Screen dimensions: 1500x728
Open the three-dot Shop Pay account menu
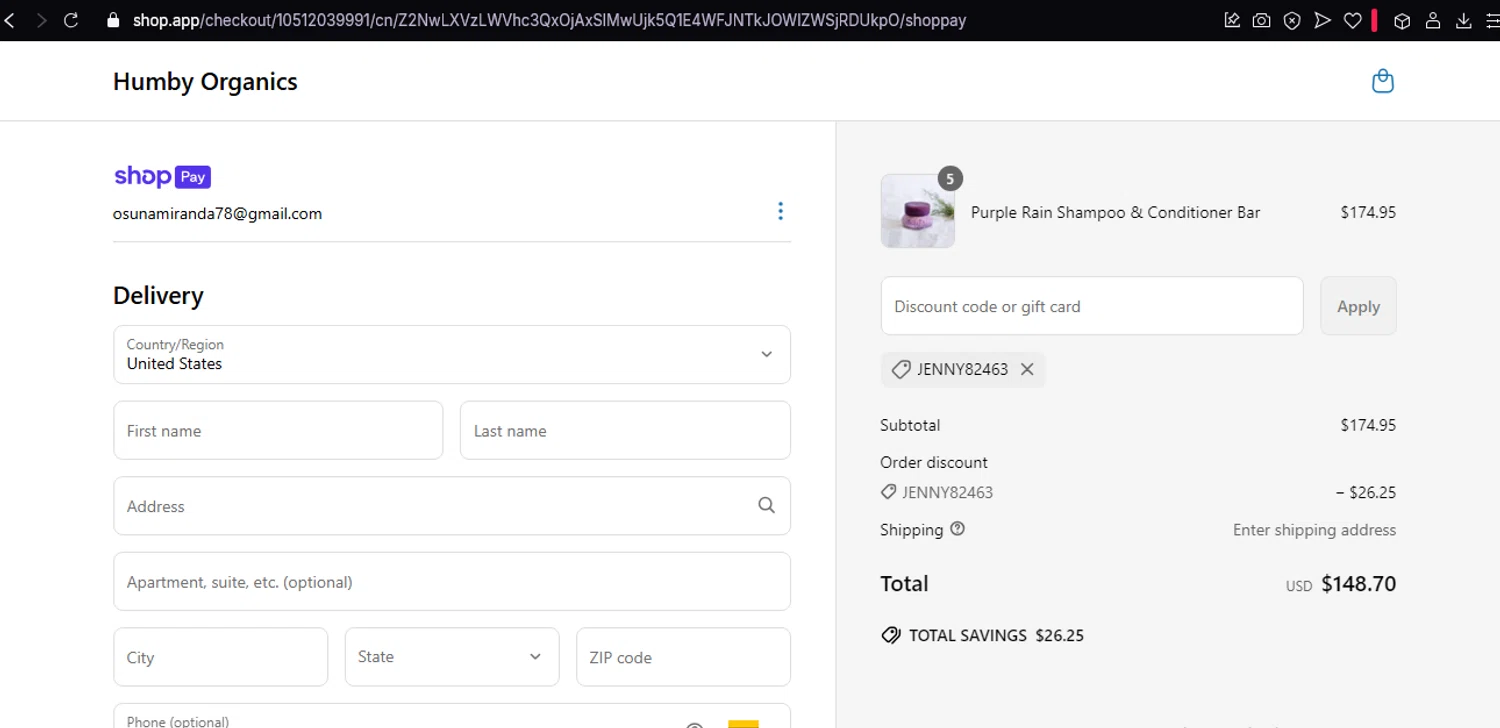(780, 211)
